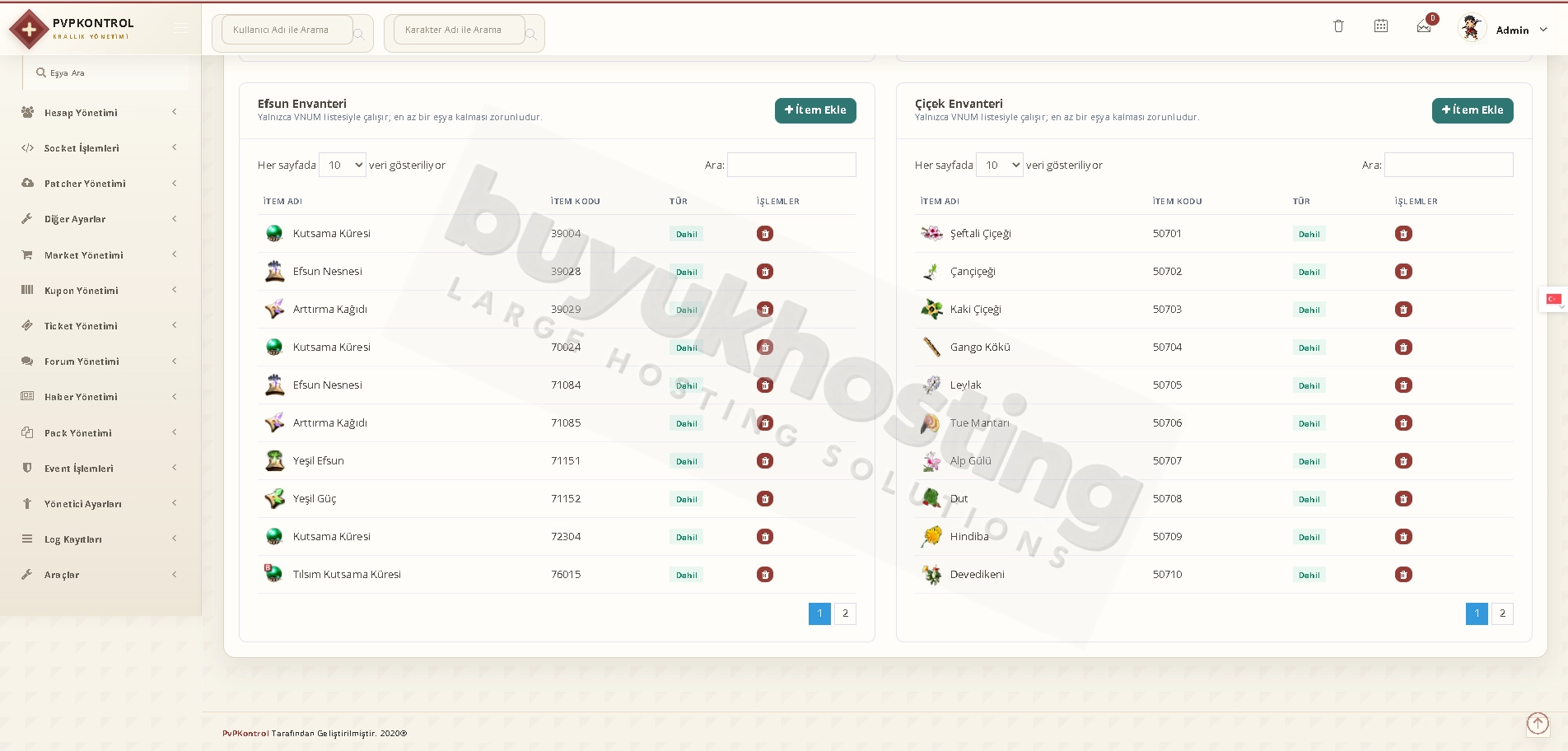This screenshot has width=1568, height=751.
Task: Expand the Forum Yönetimi chevron
Action: [x=175, y=361]
